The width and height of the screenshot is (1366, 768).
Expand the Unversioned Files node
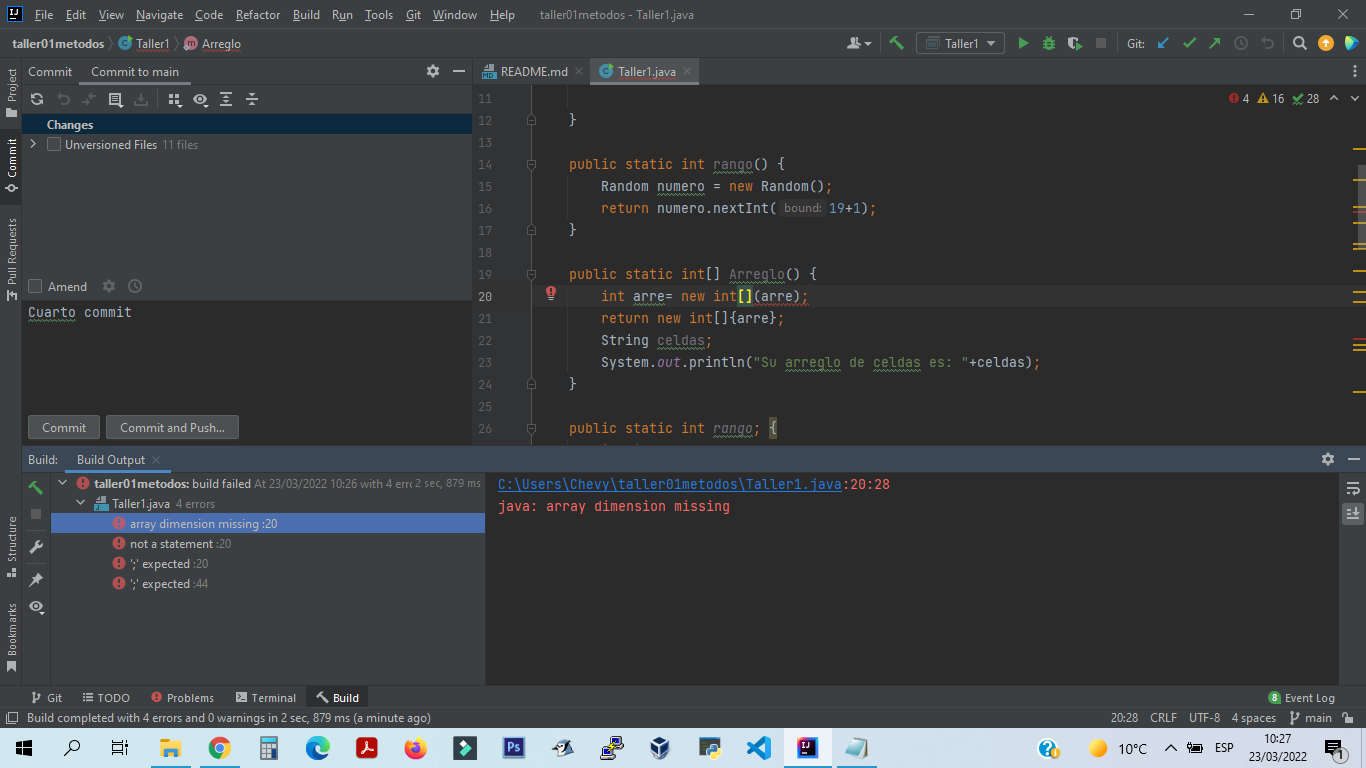34,144
